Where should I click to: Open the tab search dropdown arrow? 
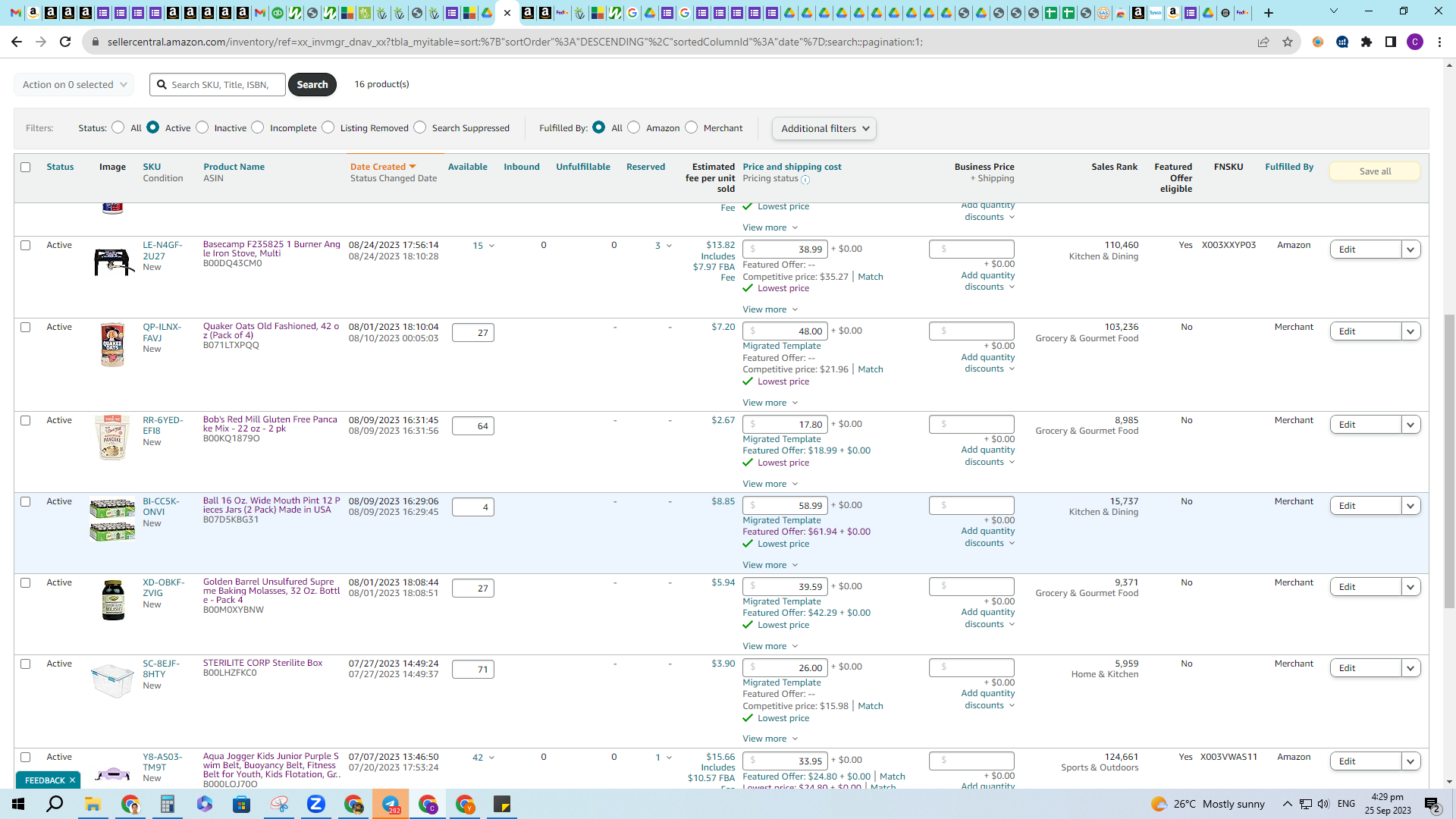click(x=1334, y=11)
